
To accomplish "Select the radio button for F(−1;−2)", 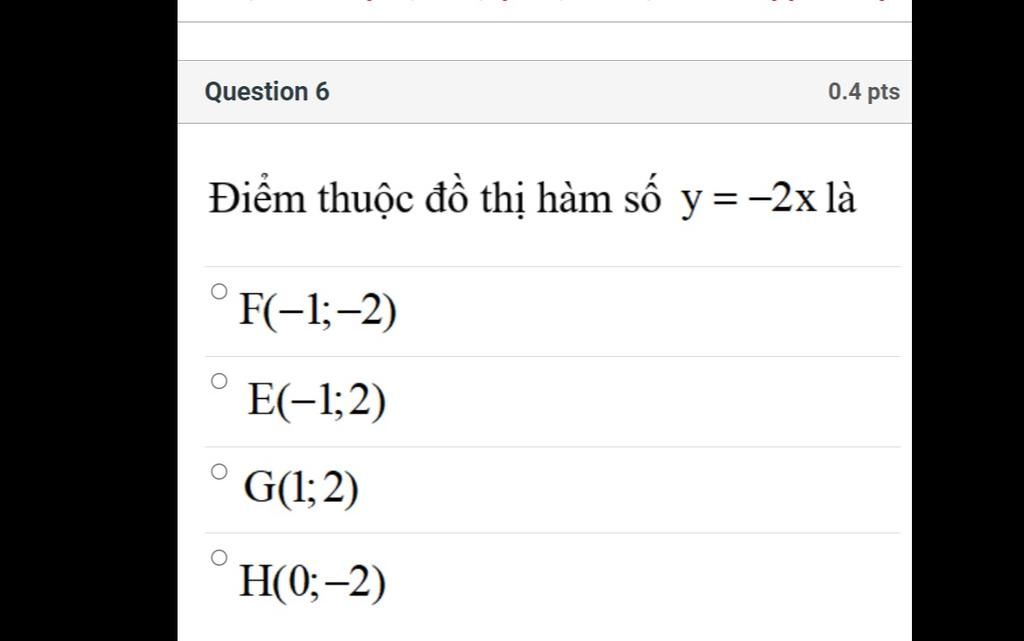I will pos(219,291).
